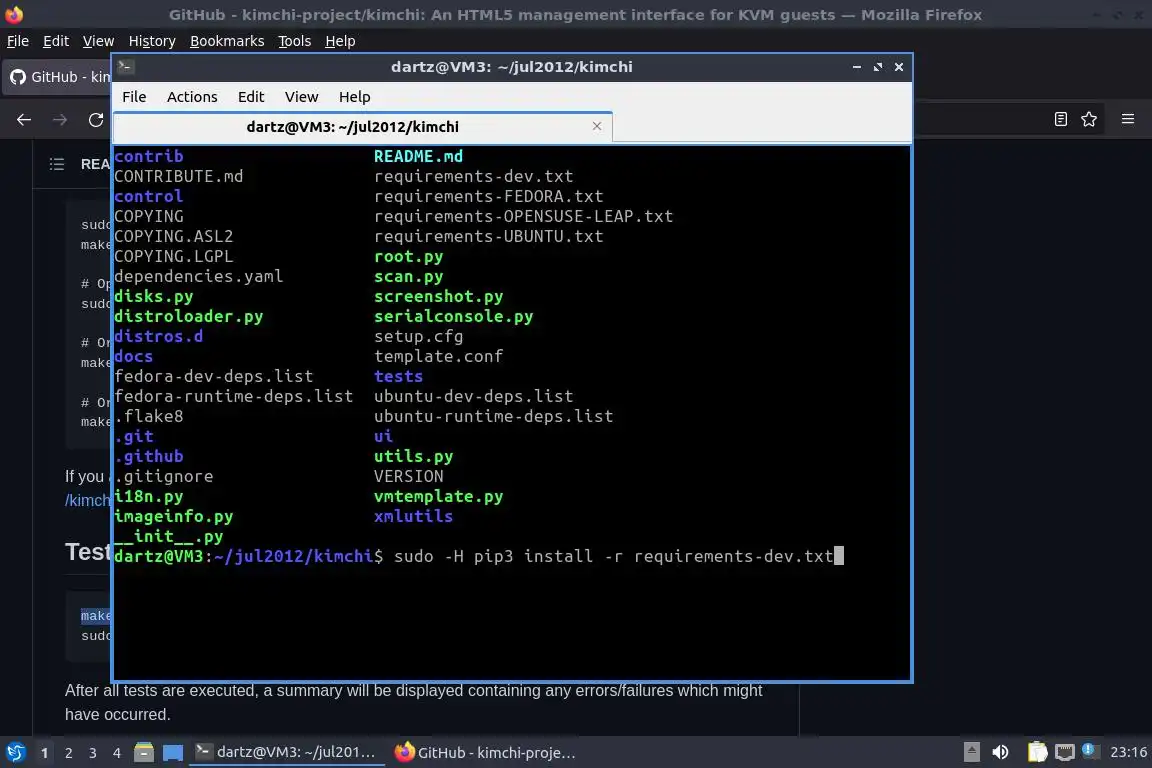Click ubuntu-dev-deps.list in the terminal
The height and width of the screenshot is (768, 1152).
473,396
